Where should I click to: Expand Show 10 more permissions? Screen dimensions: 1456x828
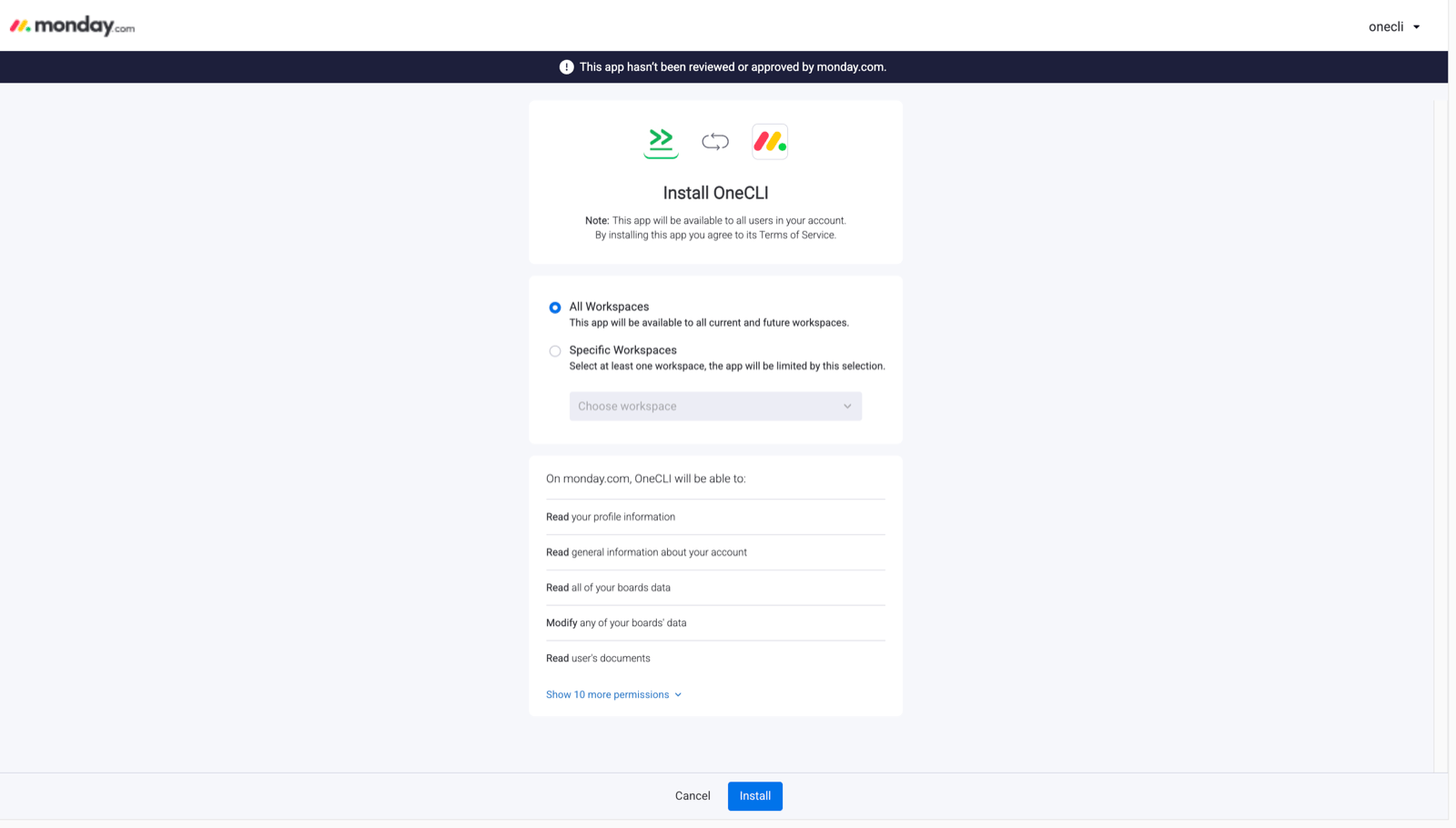click(x=614, y=695)
